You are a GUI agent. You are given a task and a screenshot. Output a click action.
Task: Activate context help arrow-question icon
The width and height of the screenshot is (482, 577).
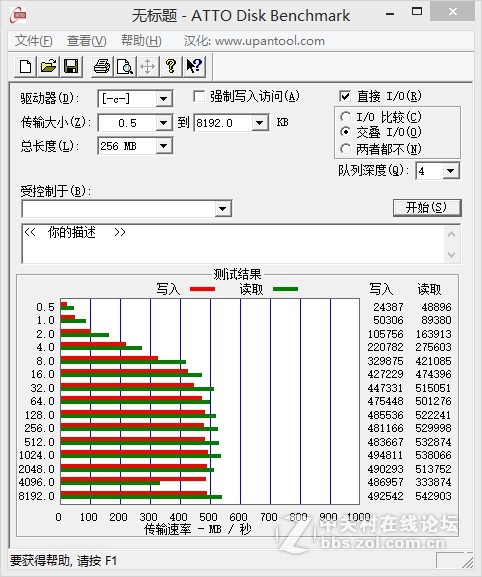tap(194, 66)
